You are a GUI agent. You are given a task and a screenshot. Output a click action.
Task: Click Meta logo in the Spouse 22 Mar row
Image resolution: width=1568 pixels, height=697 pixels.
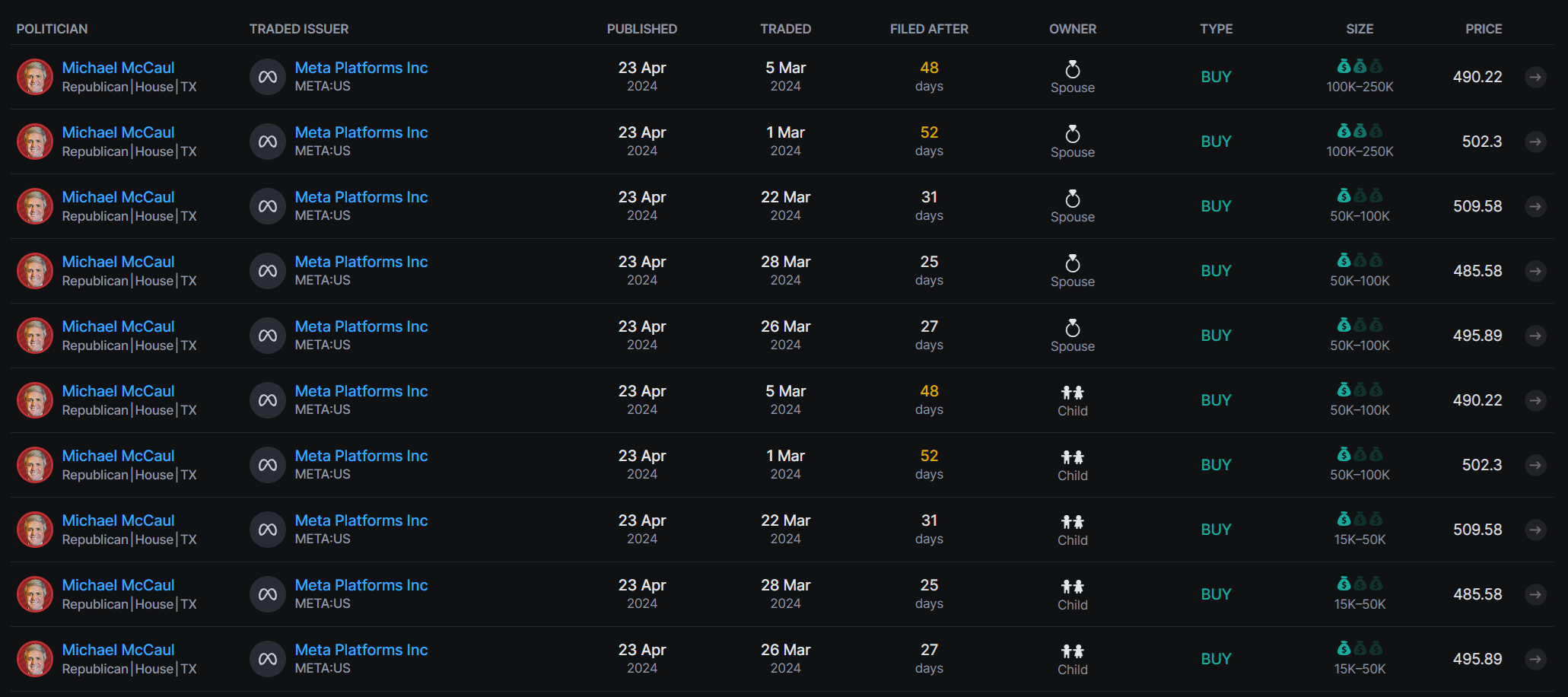coord(267,206)
